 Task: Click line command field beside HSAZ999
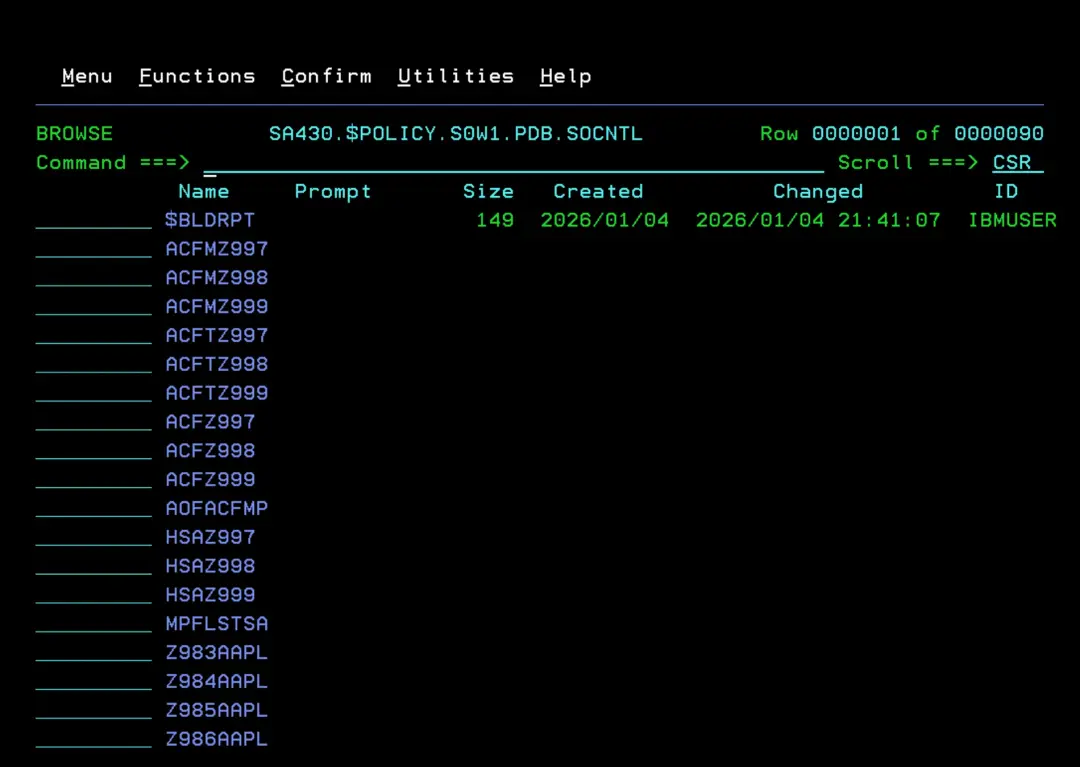click(x=94, y=596)
